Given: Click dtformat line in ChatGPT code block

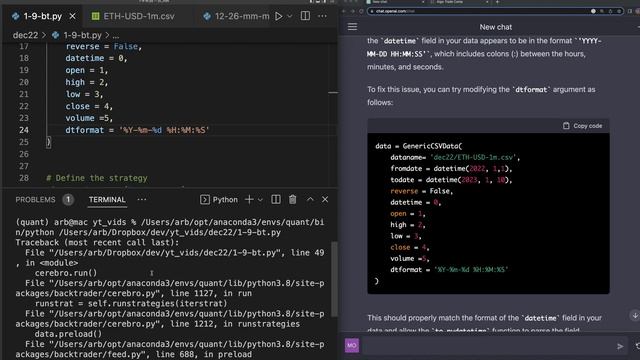Looking at the screenshot, I should 449,270.
